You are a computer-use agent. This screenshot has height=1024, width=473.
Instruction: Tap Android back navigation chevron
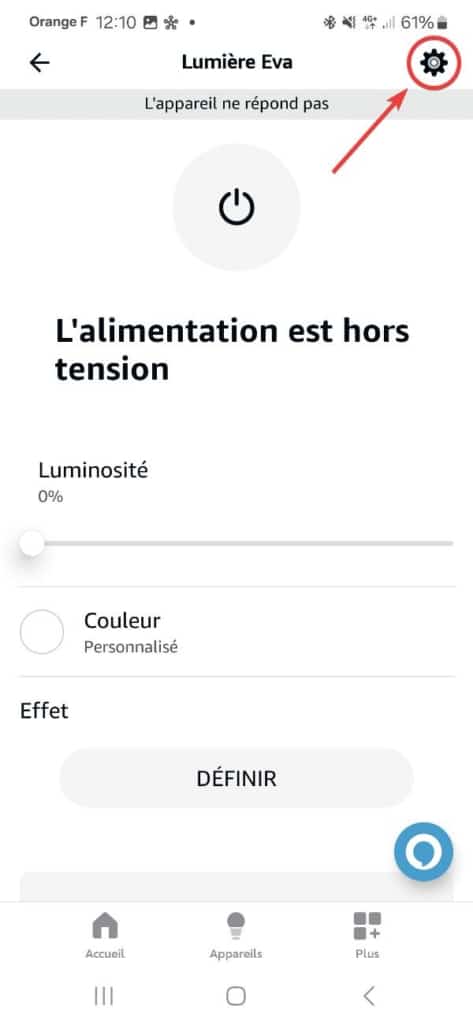[x=369, y=996]
